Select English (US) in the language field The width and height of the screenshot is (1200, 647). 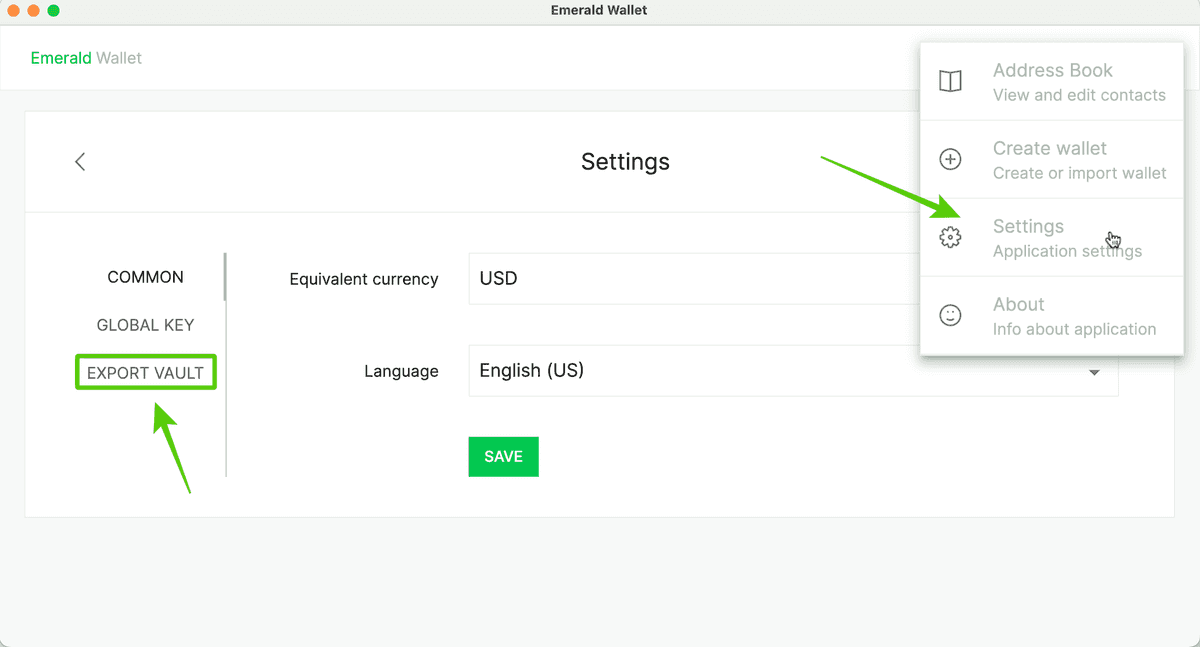(600, 370)
